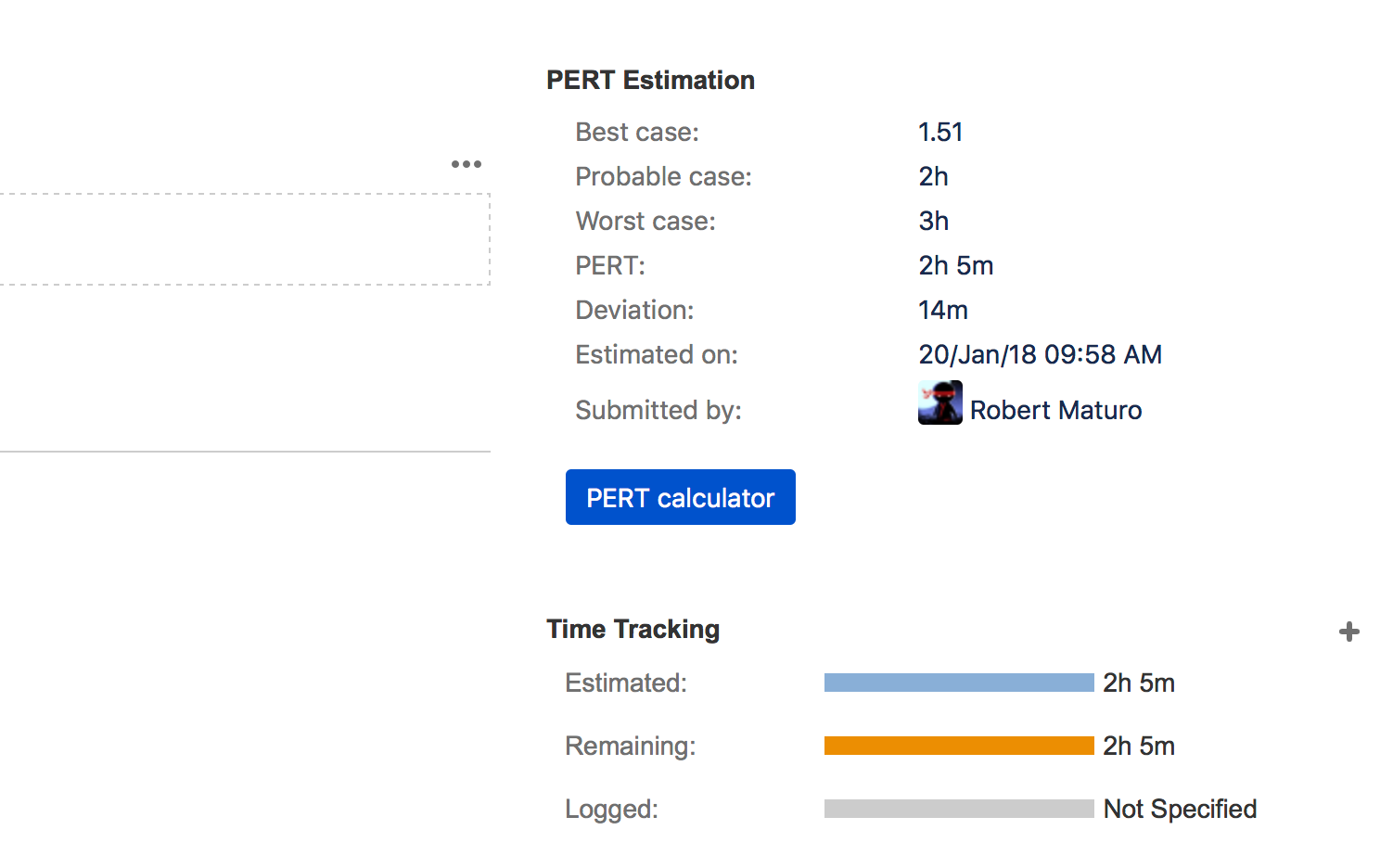1393x868 pixels.
Task: Select the Best case value 1.51
Action: (940, 132)
